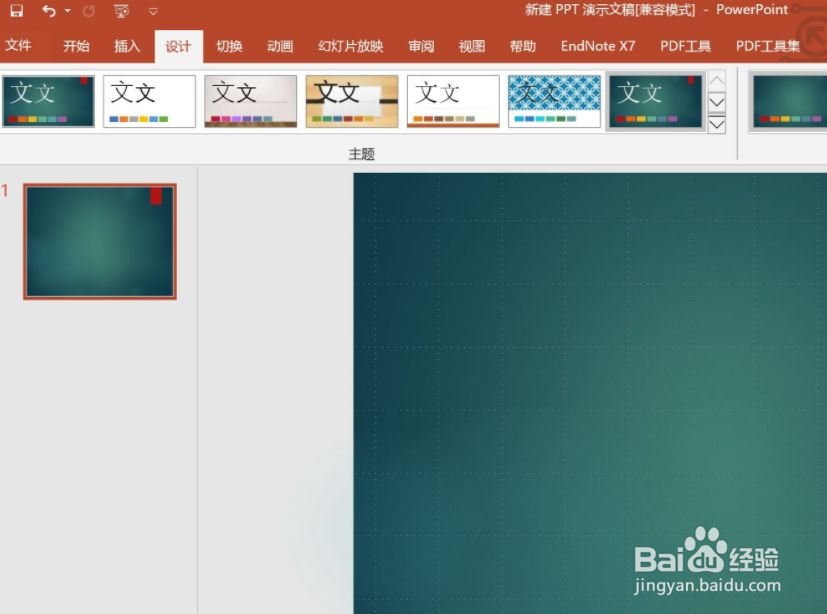Open the 文件 menu

[x=18, y=46]
